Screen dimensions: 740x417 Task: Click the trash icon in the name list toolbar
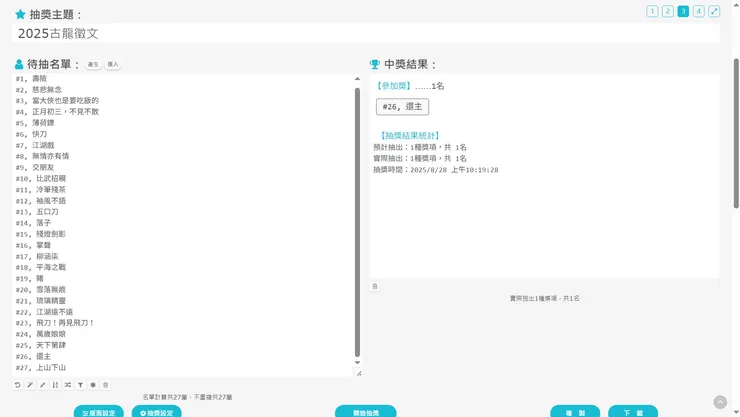(106, 385)
